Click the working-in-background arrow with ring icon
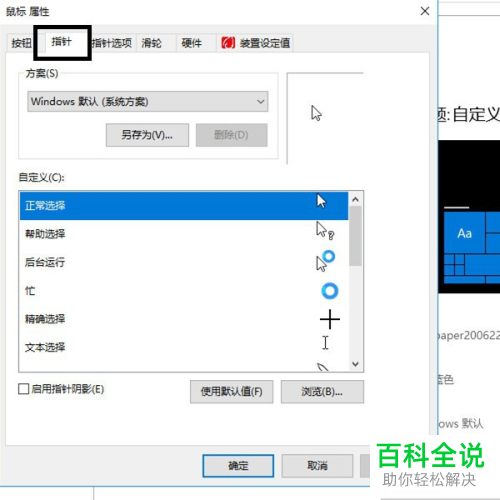 pos(325,261)
